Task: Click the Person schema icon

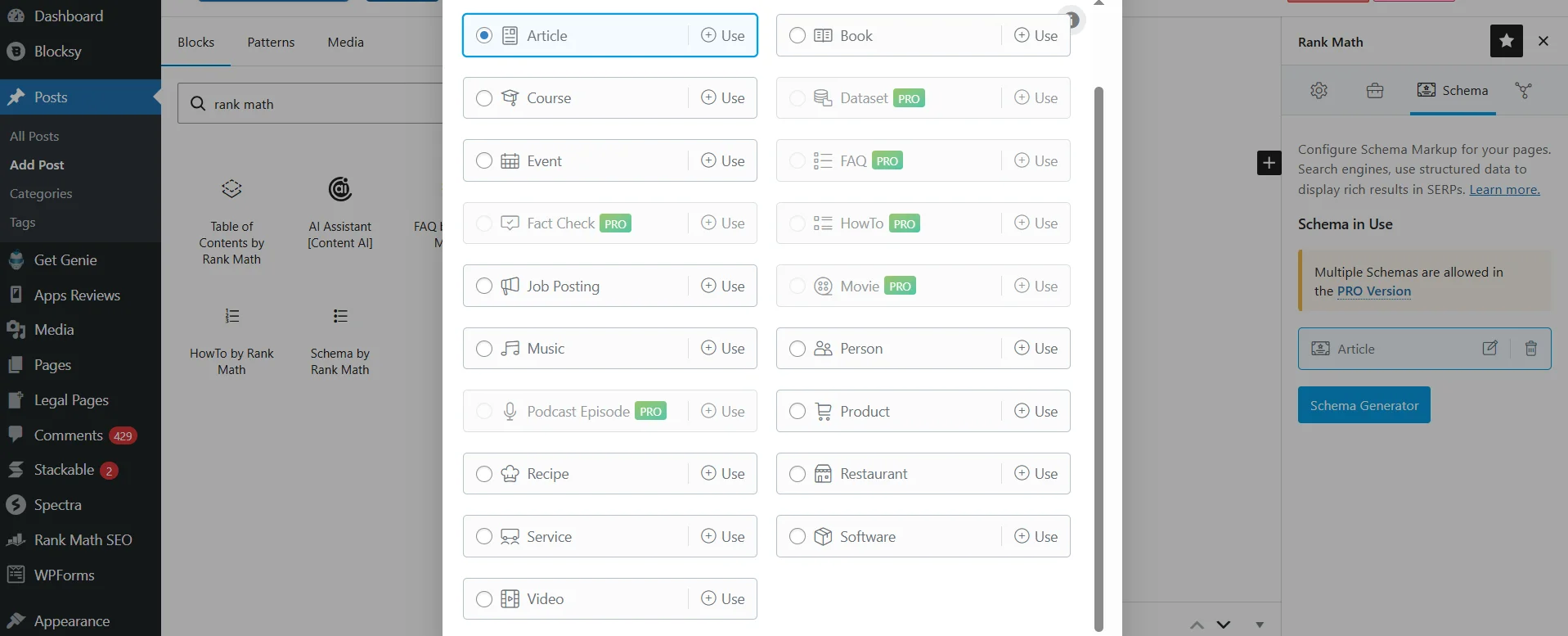Action: [x=823, y=349]
